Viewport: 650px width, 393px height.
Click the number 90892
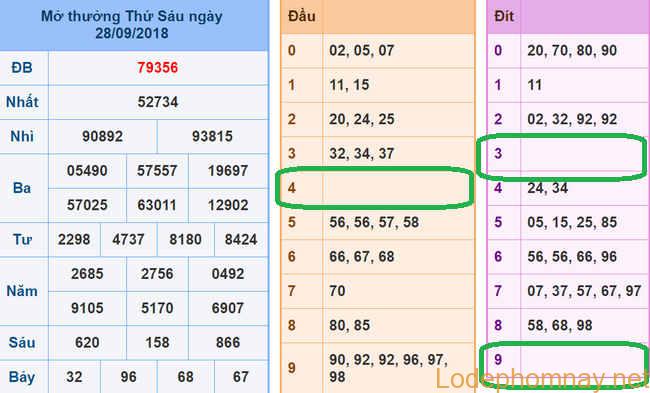[x=102, y=136]
